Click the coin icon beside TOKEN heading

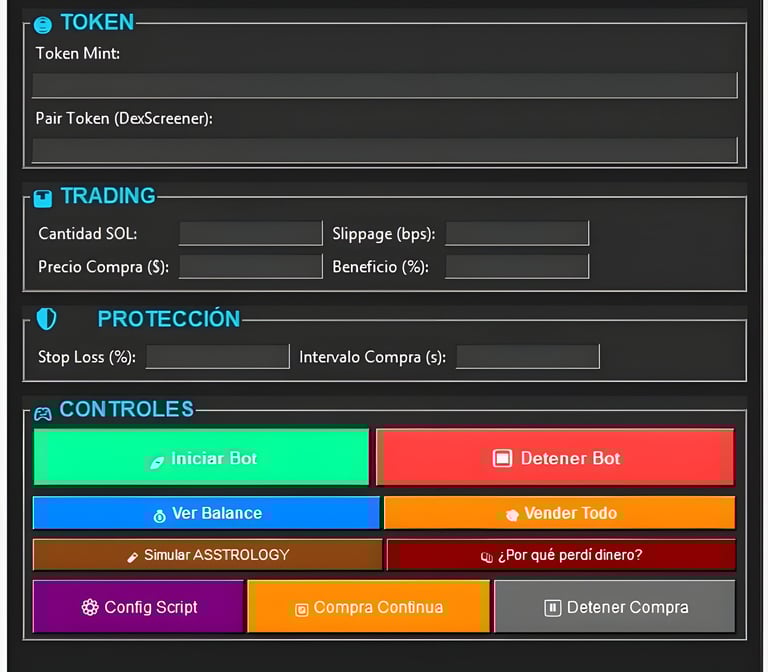coord(43,24)
